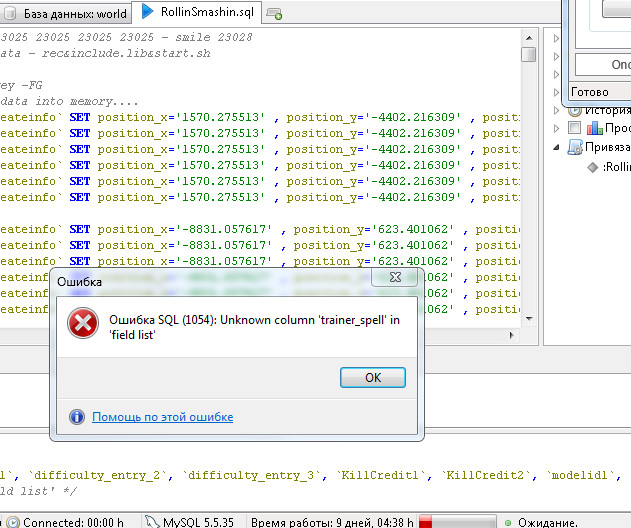Click OK in the SQL error dialog

point(372,378)
